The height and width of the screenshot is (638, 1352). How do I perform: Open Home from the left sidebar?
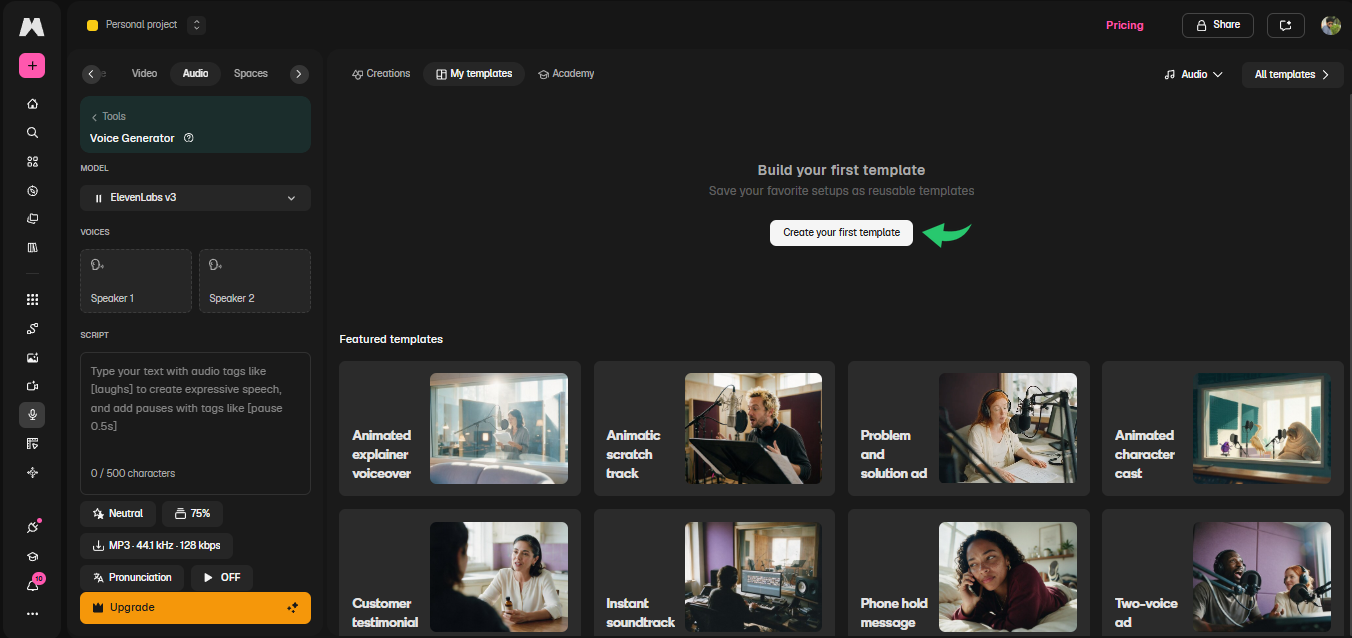pyautogui.click(x=32, y=104)
